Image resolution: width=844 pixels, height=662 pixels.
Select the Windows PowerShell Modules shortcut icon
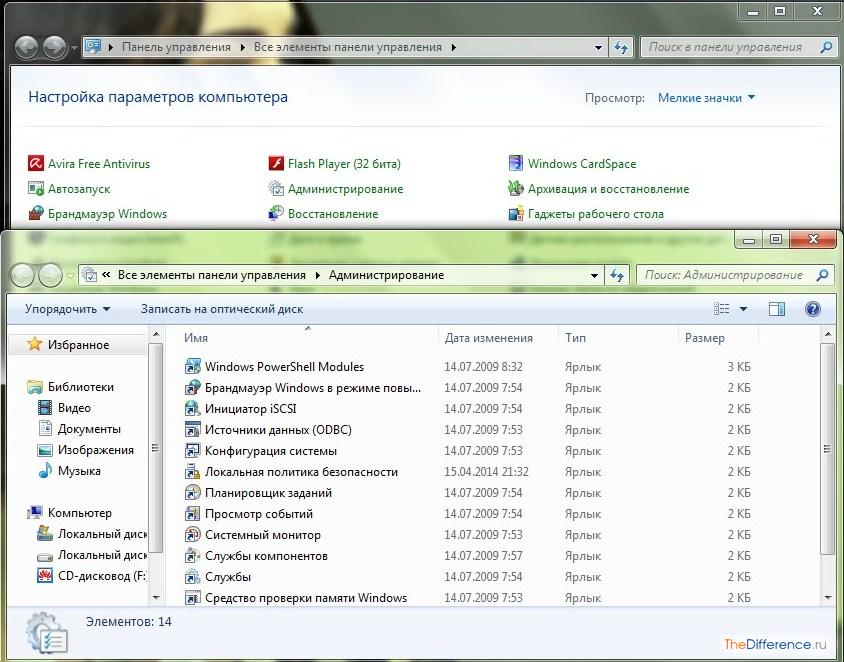(x=192, y=367)
